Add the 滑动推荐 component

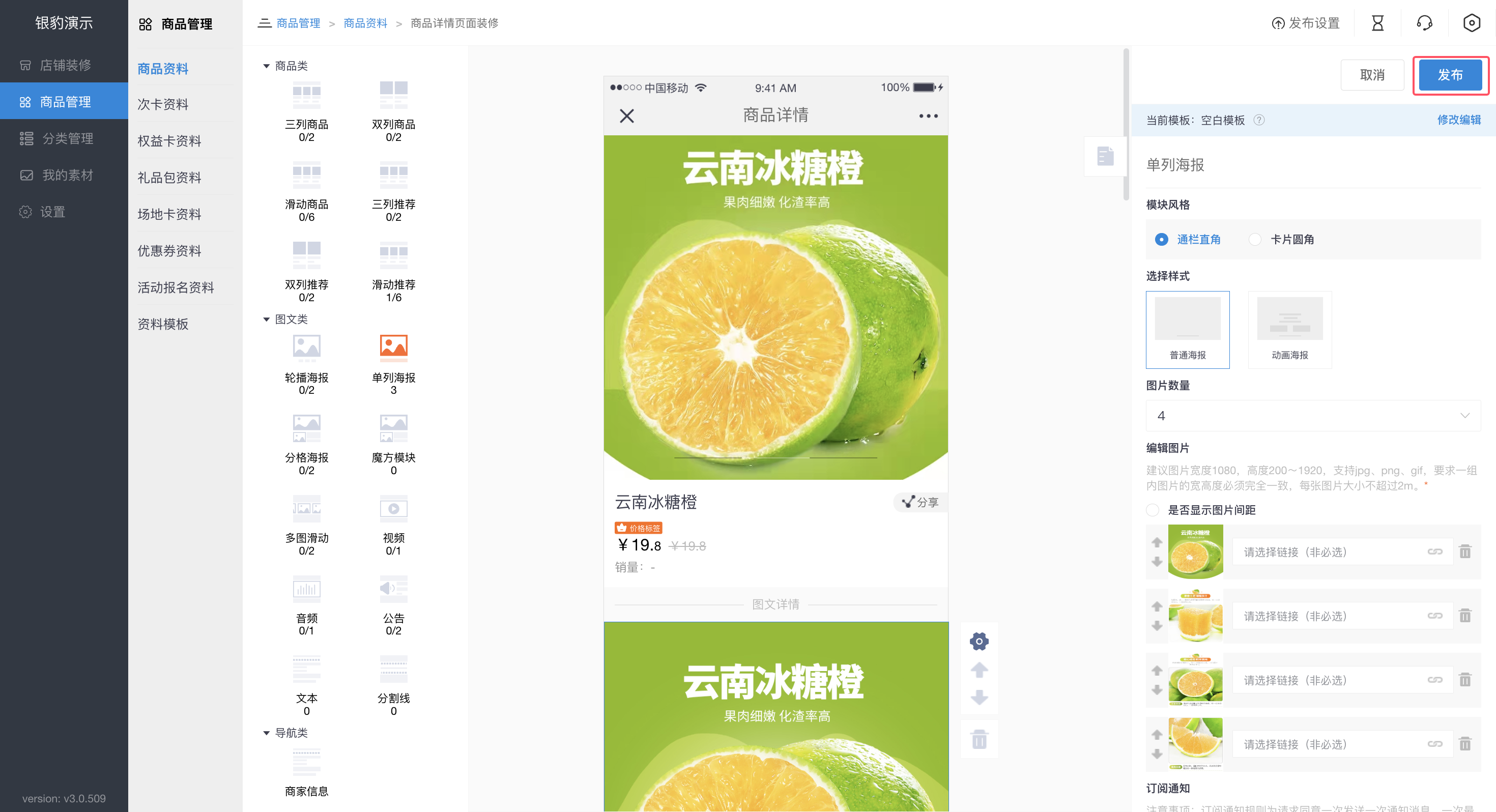393,272
